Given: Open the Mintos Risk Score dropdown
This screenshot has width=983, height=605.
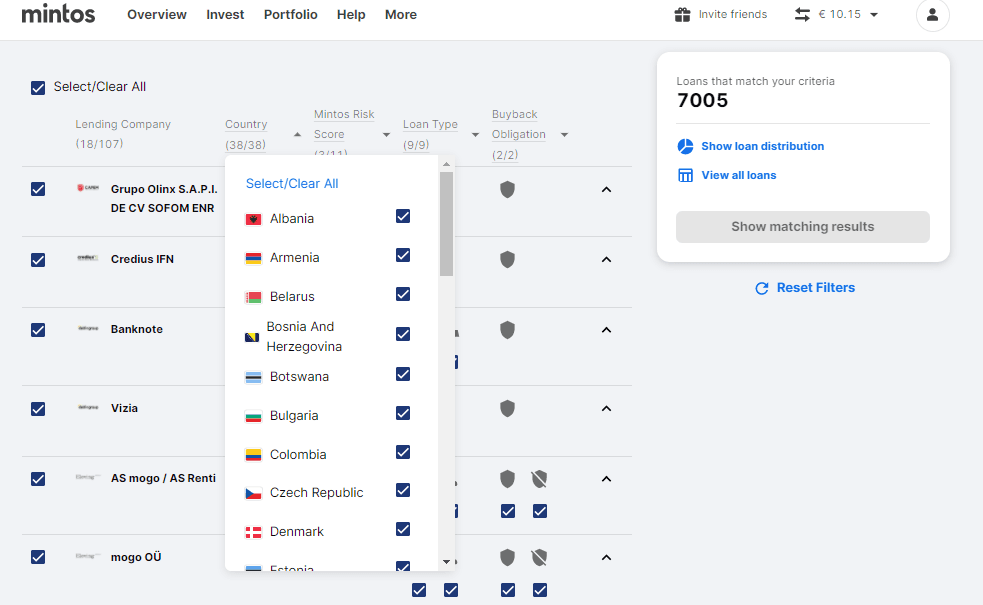Looking at the screenshot, I should coord(386,135).
